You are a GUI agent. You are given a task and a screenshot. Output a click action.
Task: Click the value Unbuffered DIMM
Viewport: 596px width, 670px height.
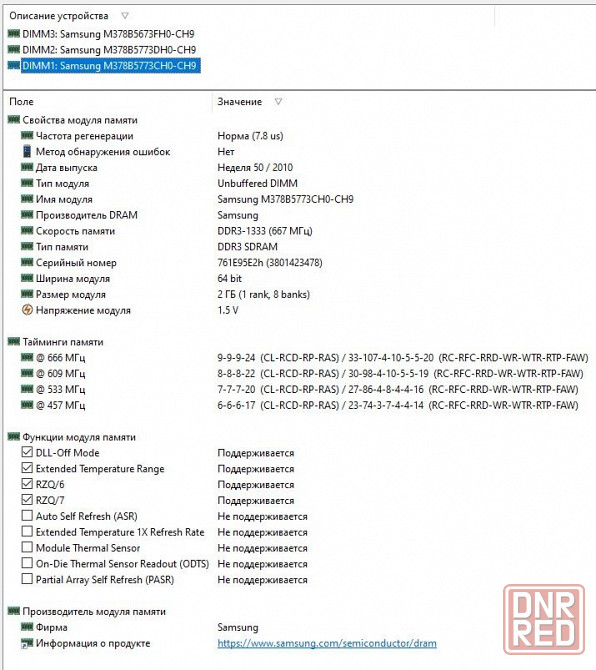[x=257, y=183]
